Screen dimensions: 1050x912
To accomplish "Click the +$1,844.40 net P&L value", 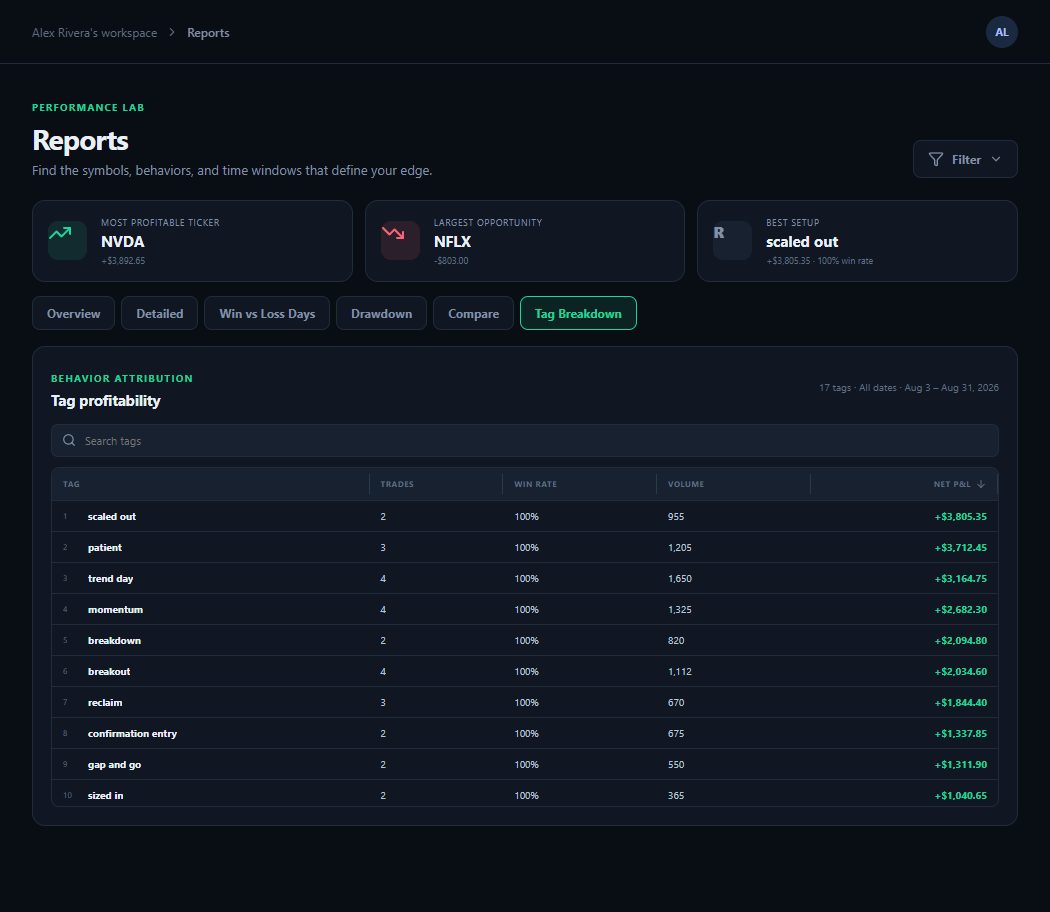I will [960, 702].
